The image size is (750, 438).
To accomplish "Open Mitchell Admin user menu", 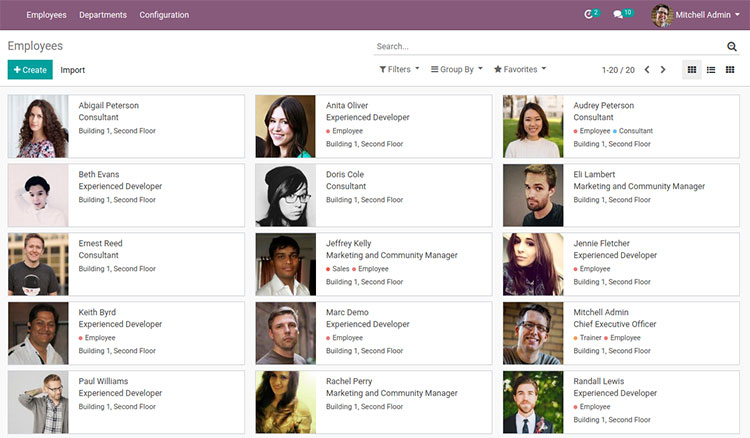I will 696,15.
